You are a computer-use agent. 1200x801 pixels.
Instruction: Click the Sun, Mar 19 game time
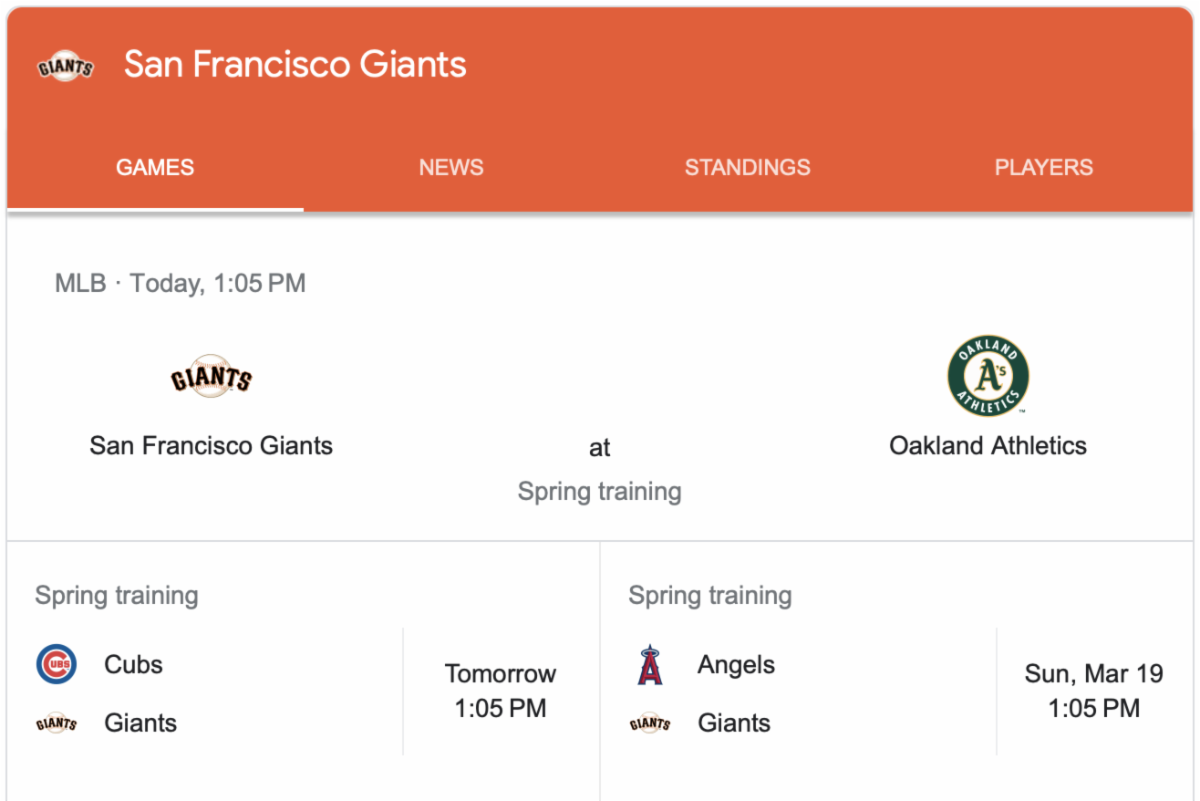click(x=1094, y=691)
